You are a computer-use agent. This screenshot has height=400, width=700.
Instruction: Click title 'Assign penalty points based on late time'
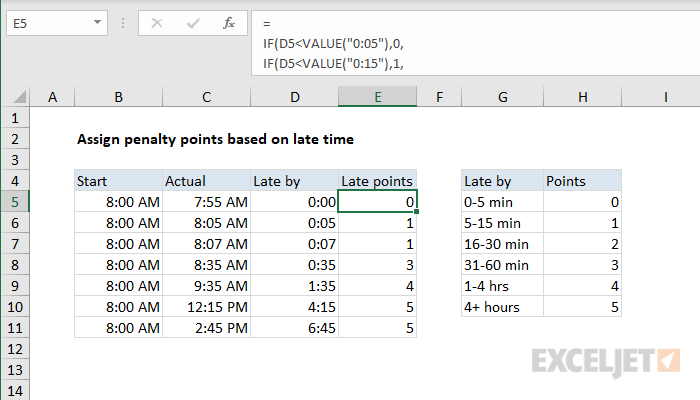pos(215,139)
